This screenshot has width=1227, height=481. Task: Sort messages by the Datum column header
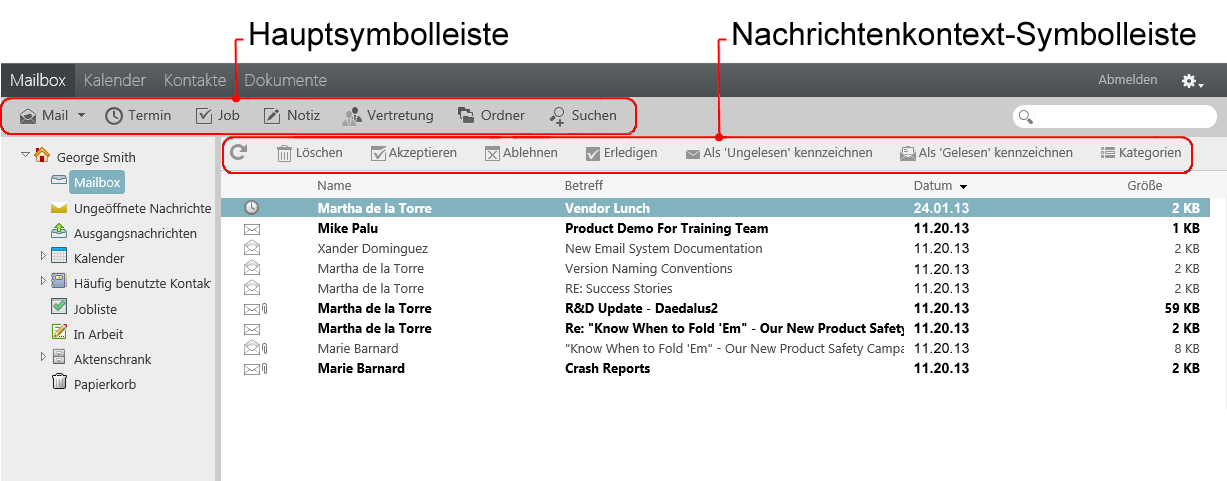coord(933,186)
